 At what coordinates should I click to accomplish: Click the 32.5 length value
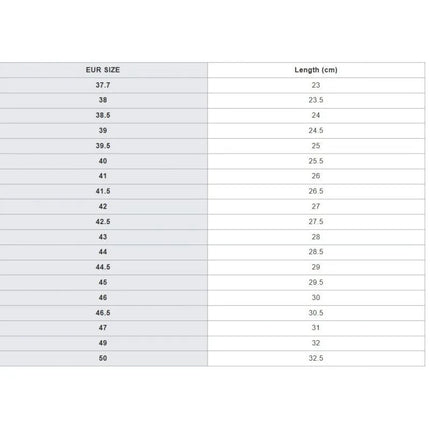316,358
